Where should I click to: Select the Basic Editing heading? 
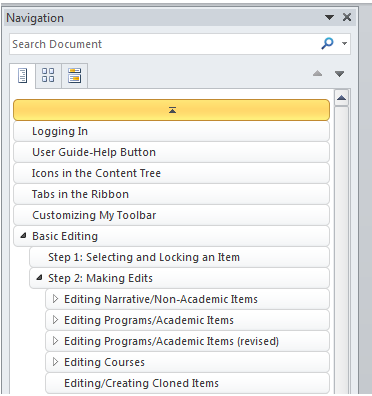point(171,236)
